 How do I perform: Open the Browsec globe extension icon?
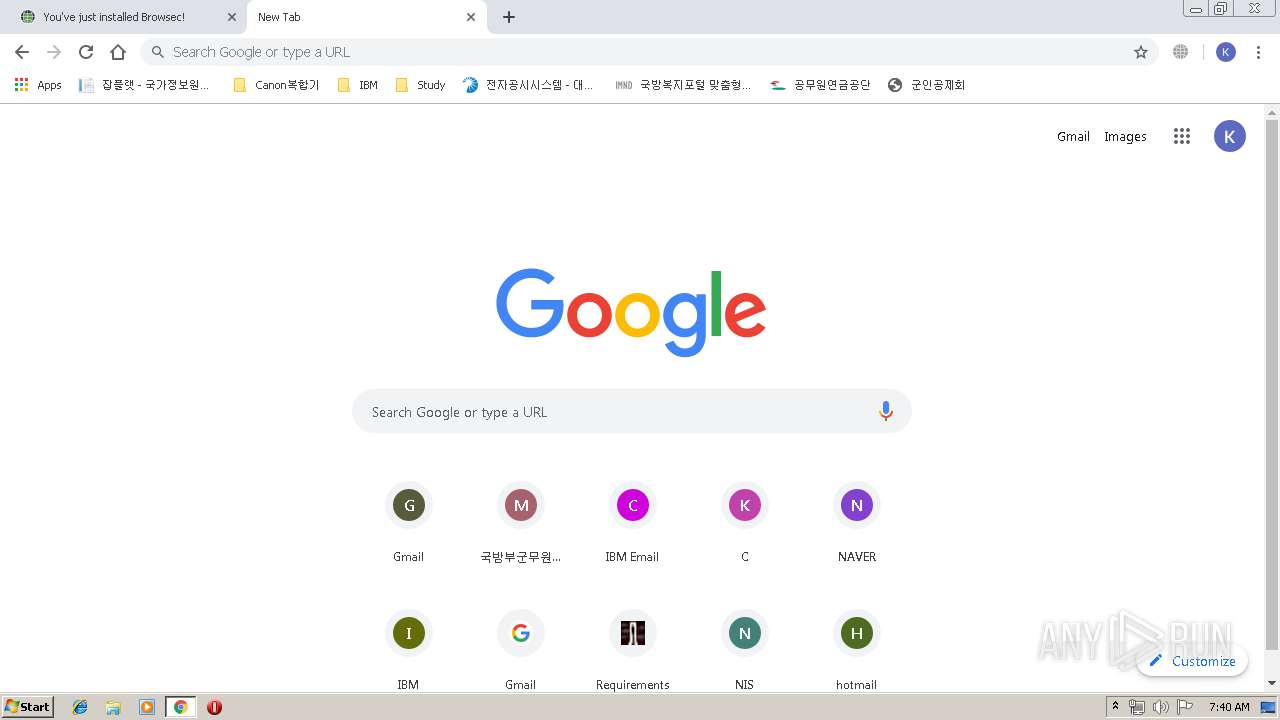coord(1181,52)
